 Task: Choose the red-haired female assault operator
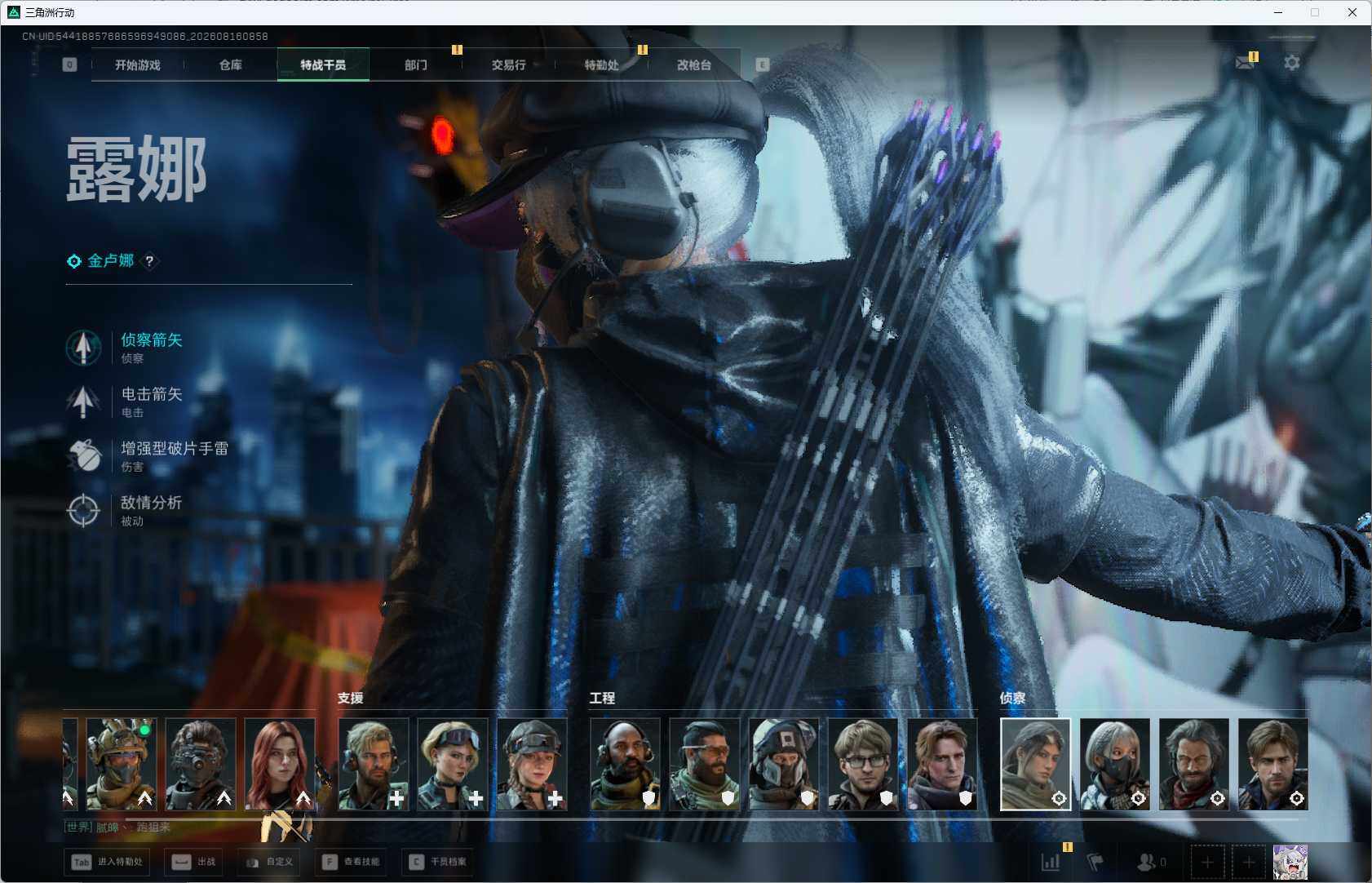280,764
